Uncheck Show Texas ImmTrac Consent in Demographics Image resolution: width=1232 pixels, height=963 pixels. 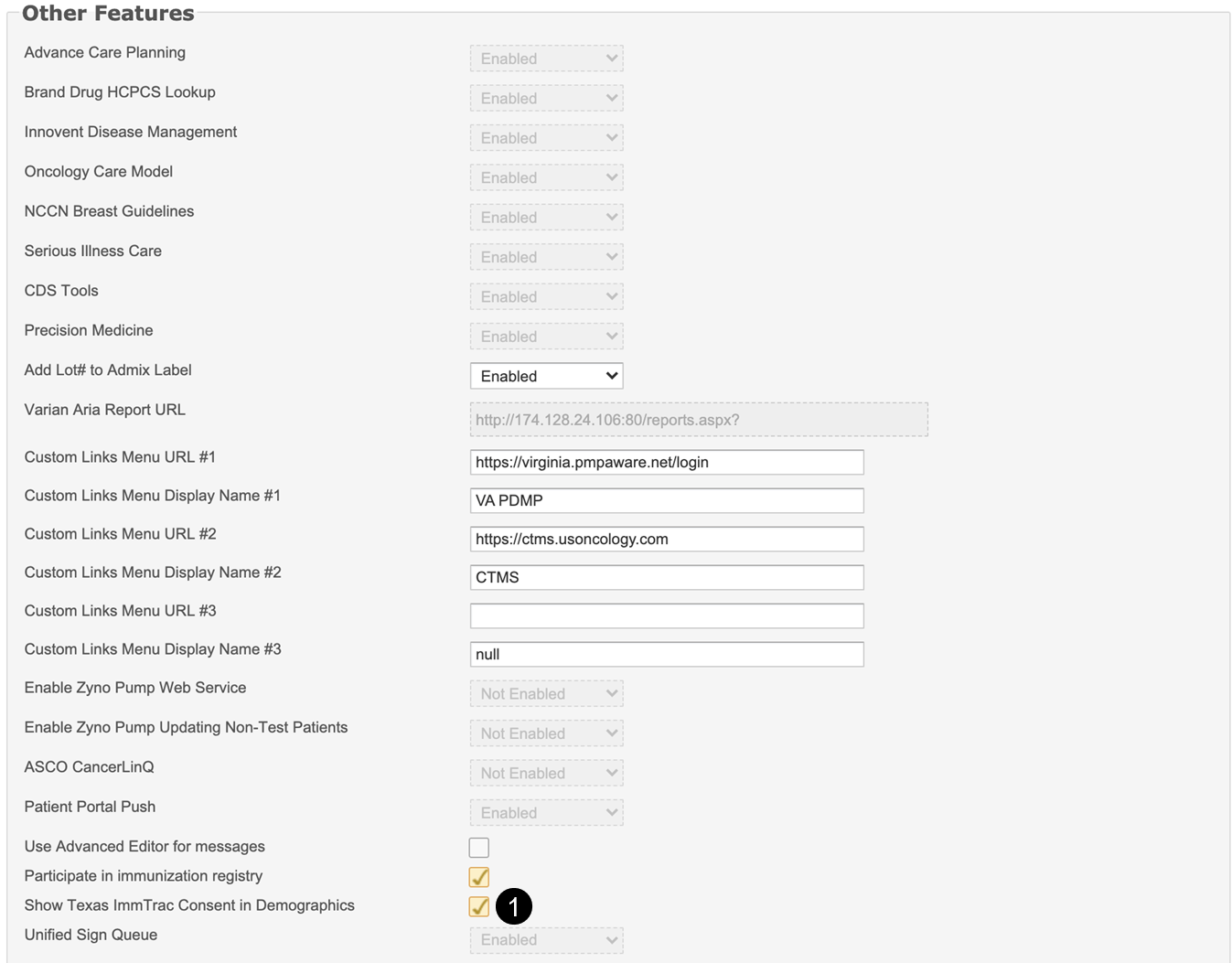478,906
